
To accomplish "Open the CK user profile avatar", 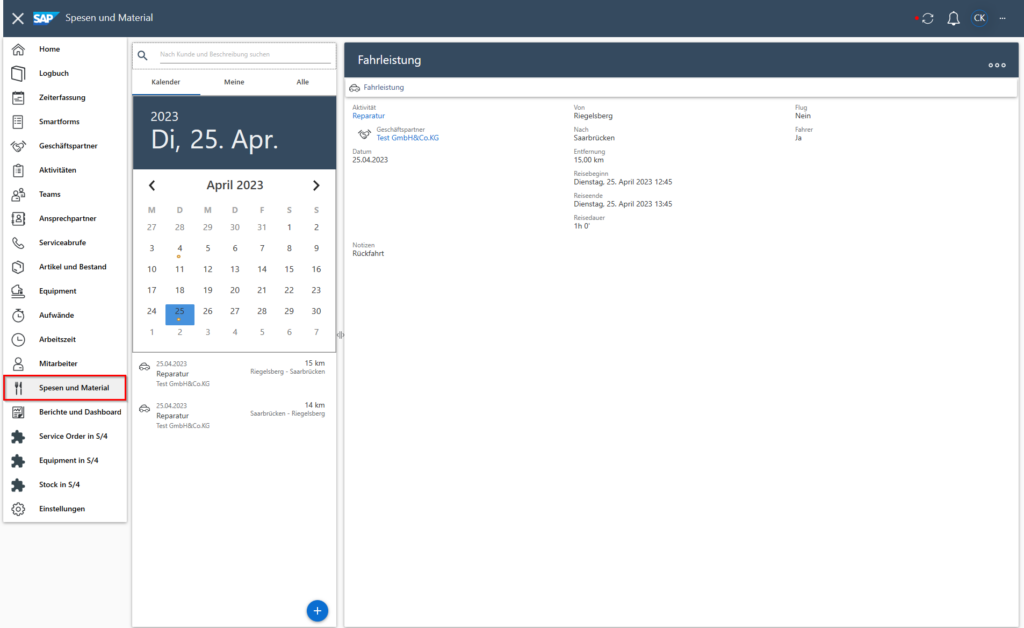I will tap(979, 17).
